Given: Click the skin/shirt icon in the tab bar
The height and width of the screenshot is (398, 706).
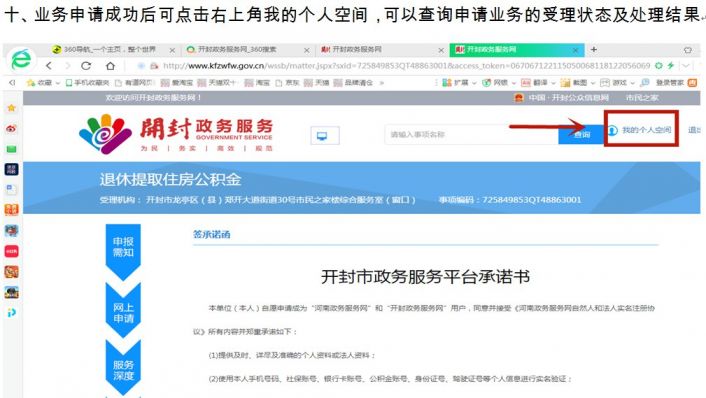Looking at the screenshot, I should [688, 50].
